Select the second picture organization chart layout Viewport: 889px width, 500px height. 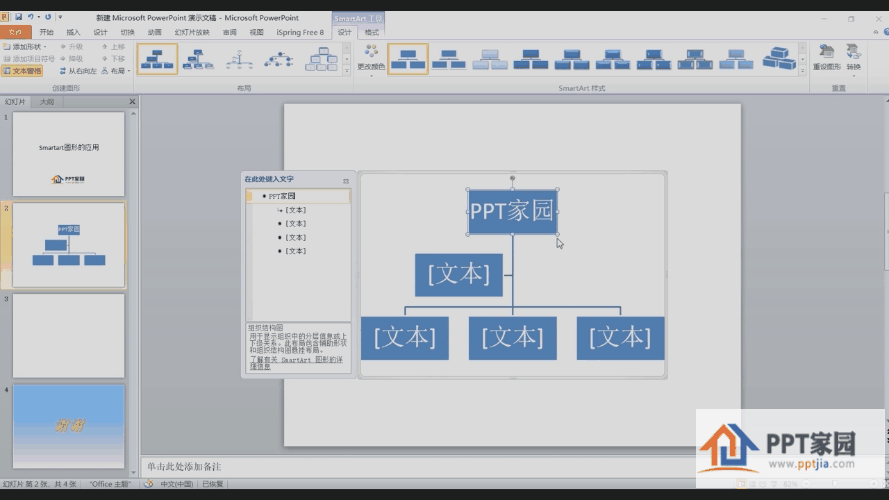click(198, 59)
